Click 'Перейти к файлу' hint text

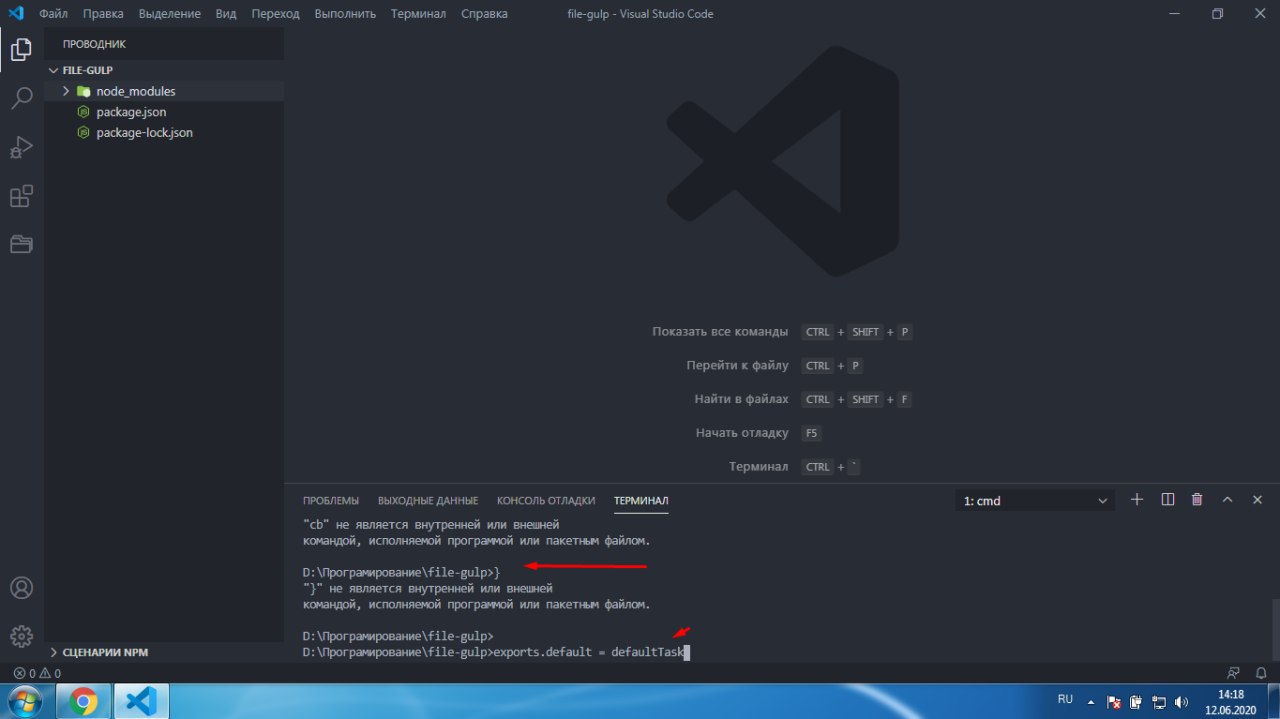737,365
